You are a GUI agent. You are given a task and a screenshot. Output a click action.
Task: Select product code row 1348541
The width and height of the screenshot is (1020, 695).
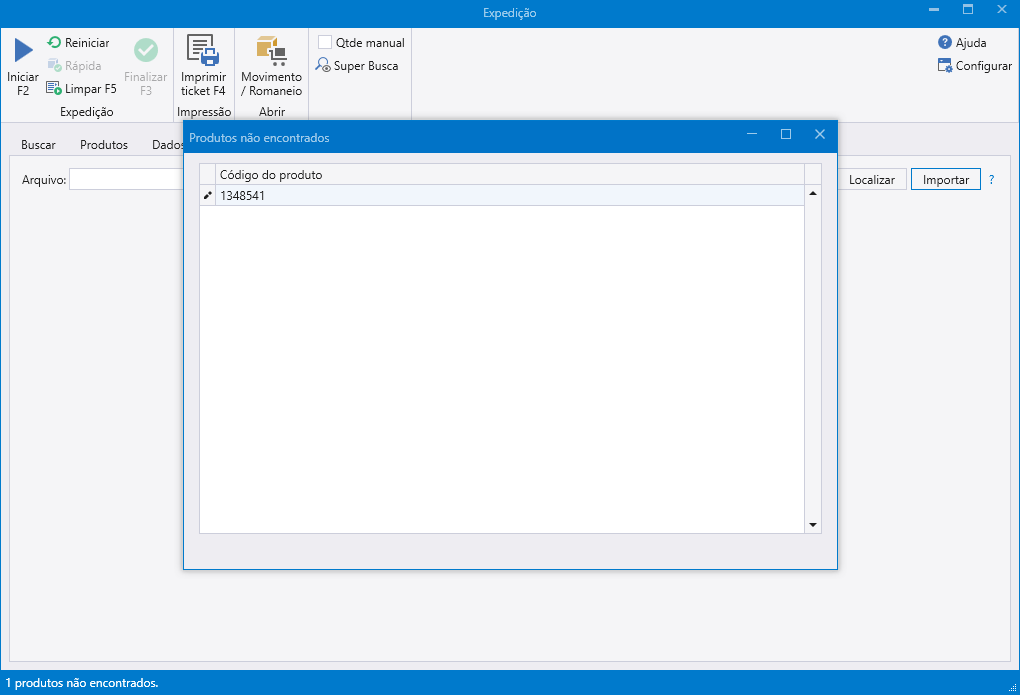coord(500,196)
